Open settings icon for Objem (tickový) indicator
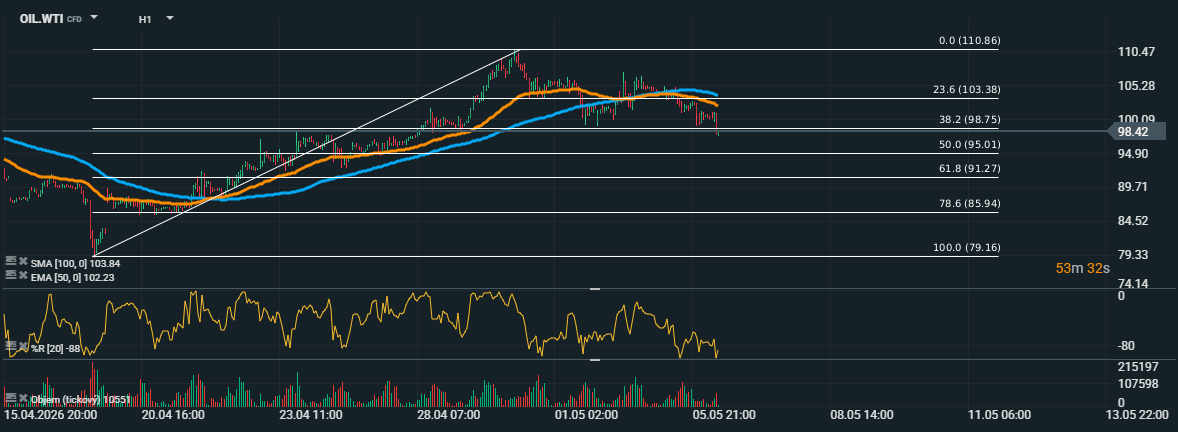This screenshot has width=1178, height=432. pyautogui.click(x=11, y=397)
